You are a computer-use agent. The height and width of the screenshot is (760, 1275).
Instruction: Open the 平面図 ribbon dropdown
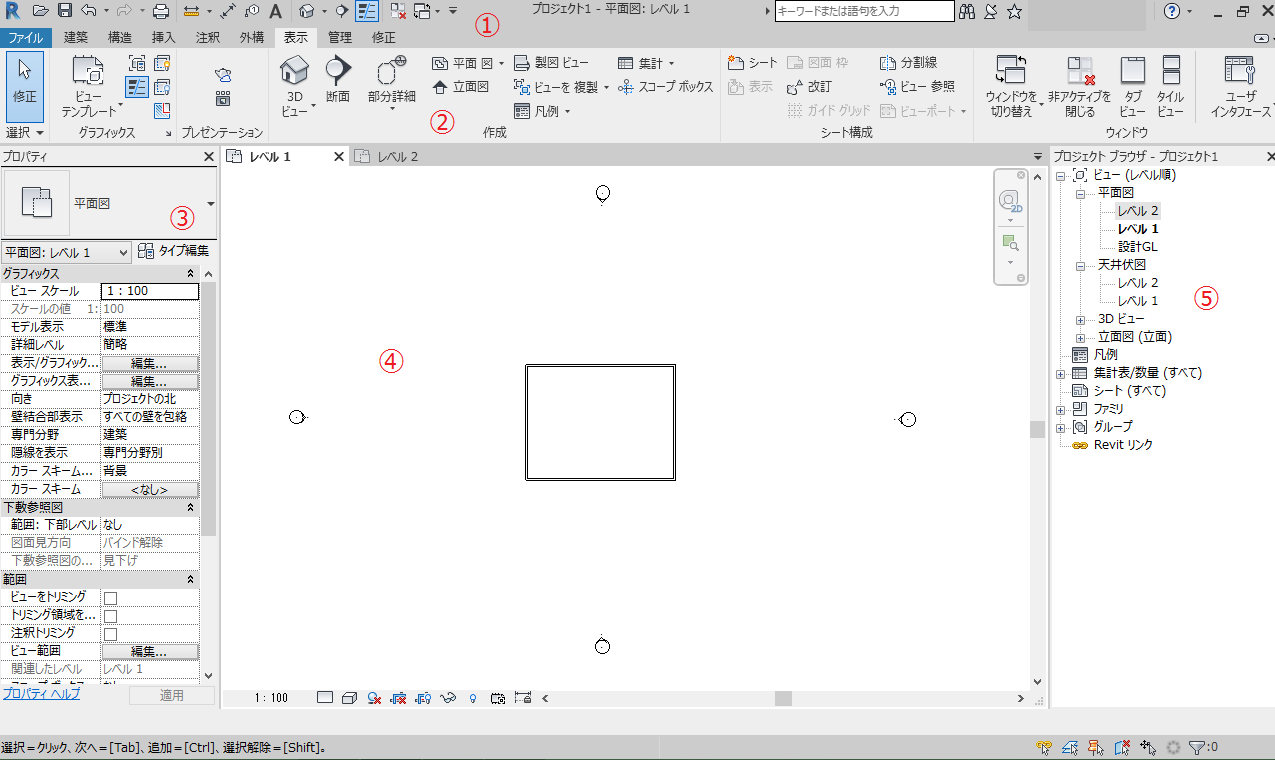(x=501, y=63)
